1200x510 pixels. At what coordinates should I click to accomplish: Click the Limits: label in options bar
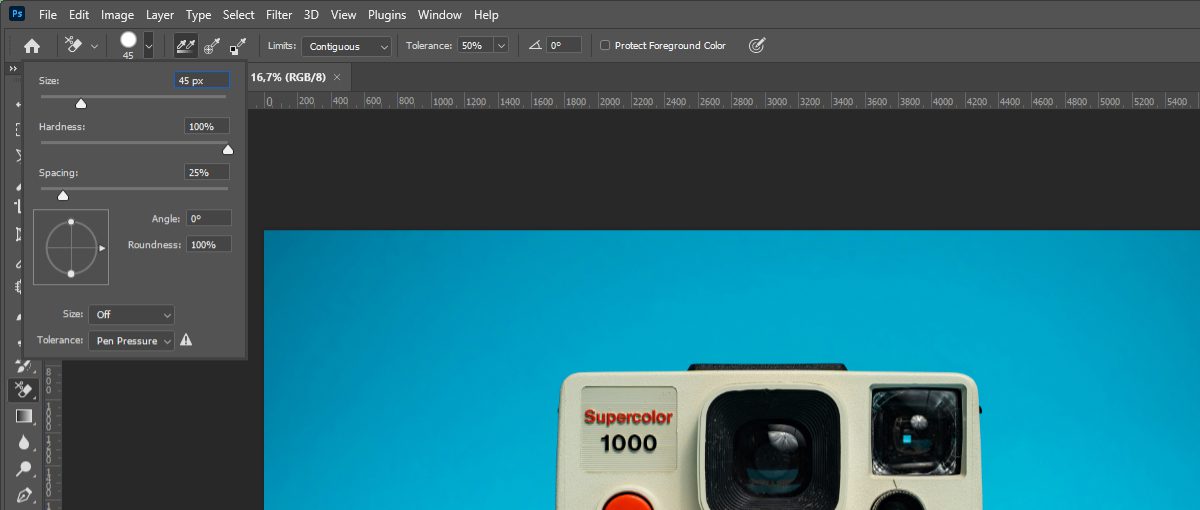(282, 46)
